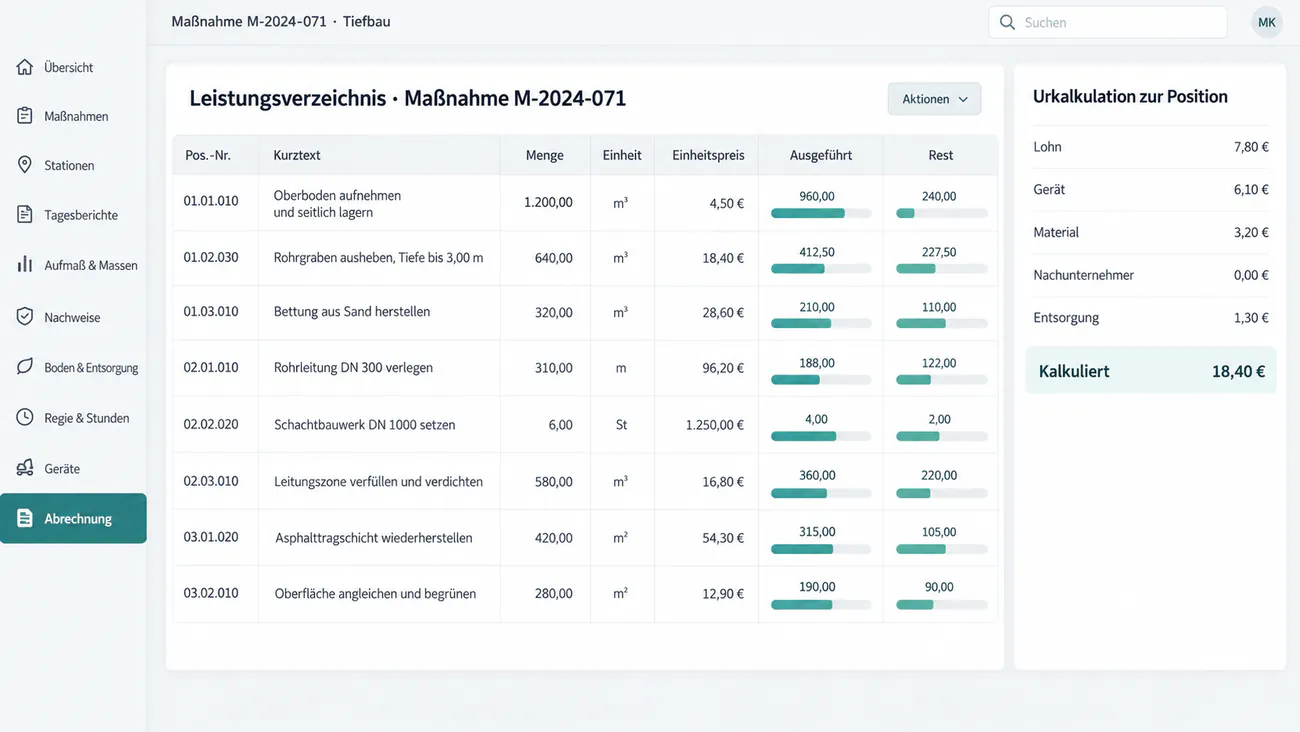Click 'Rohrleitung DN 300 verlegen' text
1300x732 pixels.
pyautogui.click(x=353, y=368)
